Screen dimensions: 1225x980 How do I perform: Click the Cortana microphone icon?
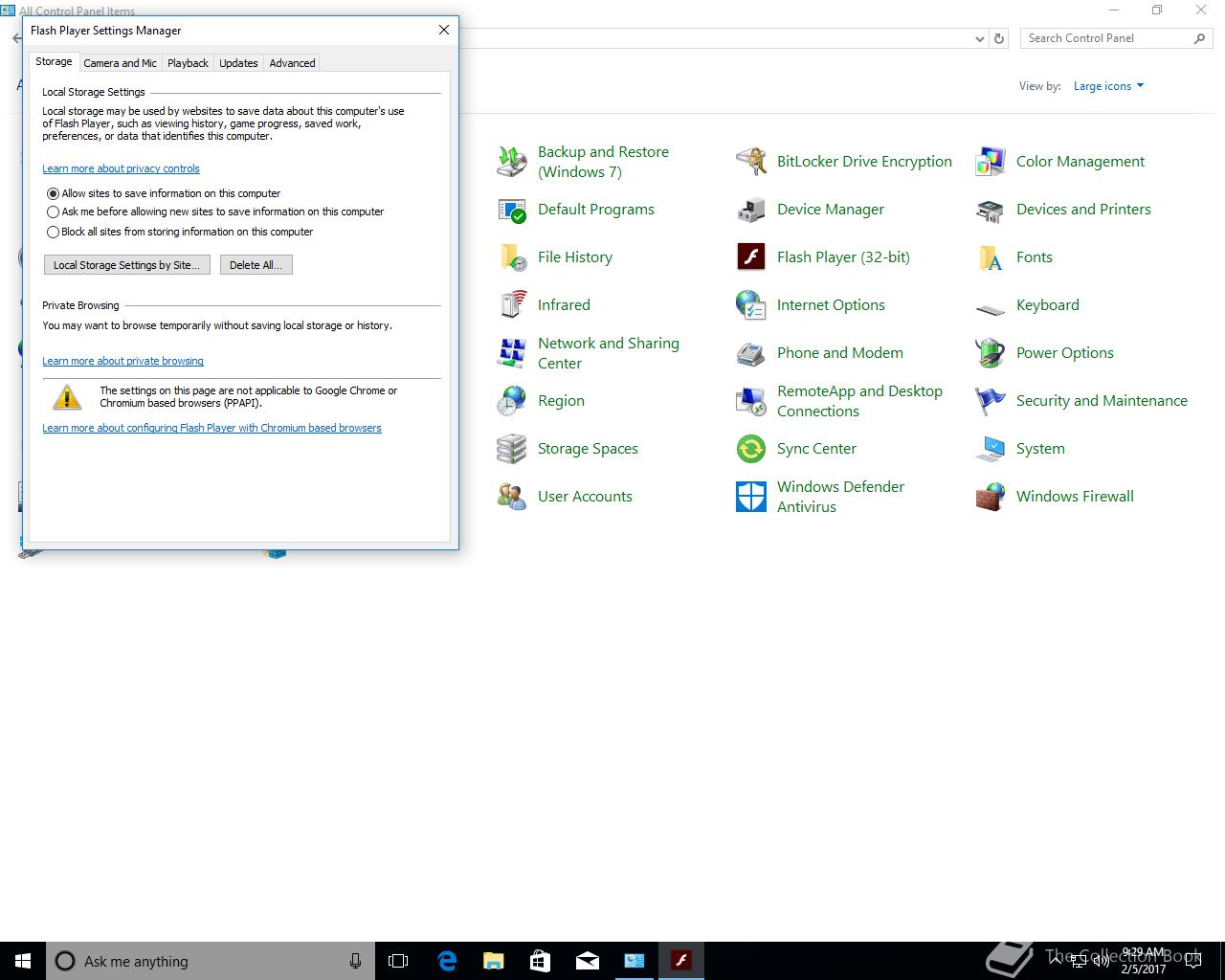tap(355, 961)
